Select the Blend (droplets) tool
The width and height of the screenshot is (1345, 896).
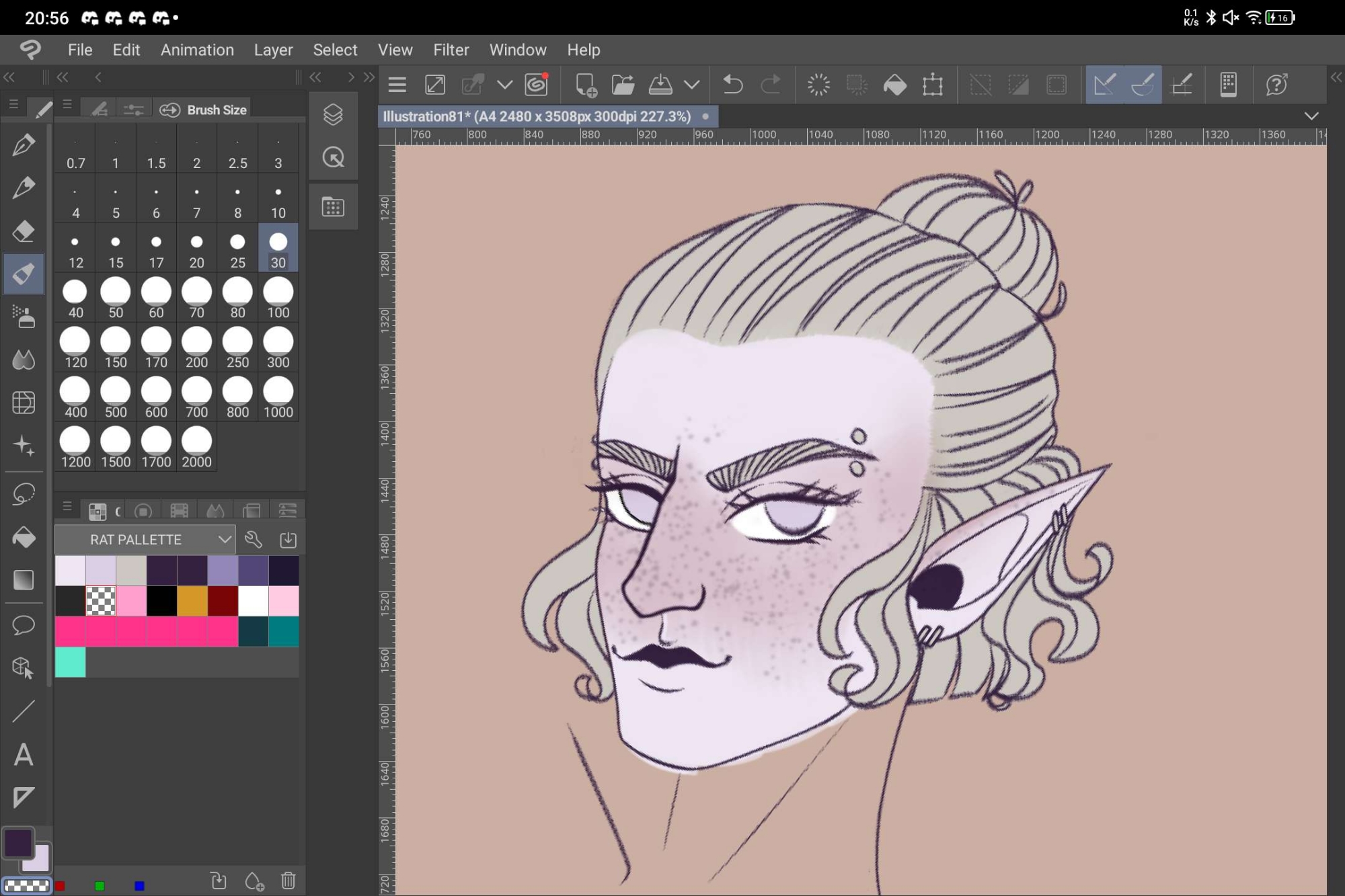click(x=24, y=360)
